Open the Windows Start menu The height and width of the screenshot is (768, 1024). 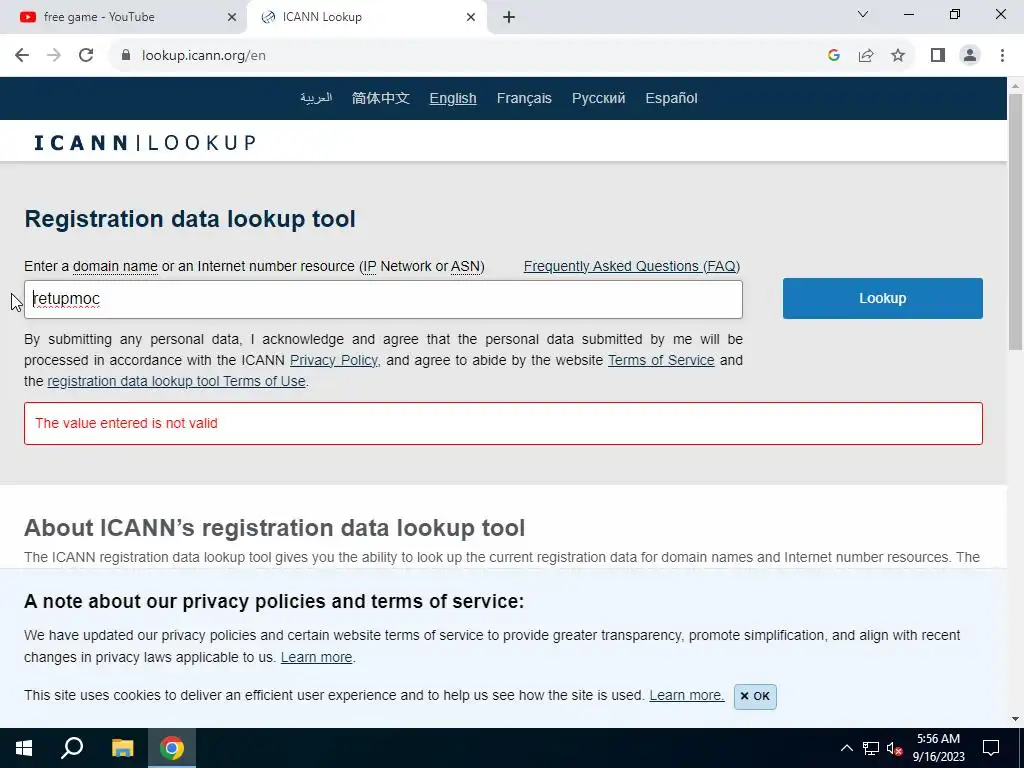pos(24,748)
